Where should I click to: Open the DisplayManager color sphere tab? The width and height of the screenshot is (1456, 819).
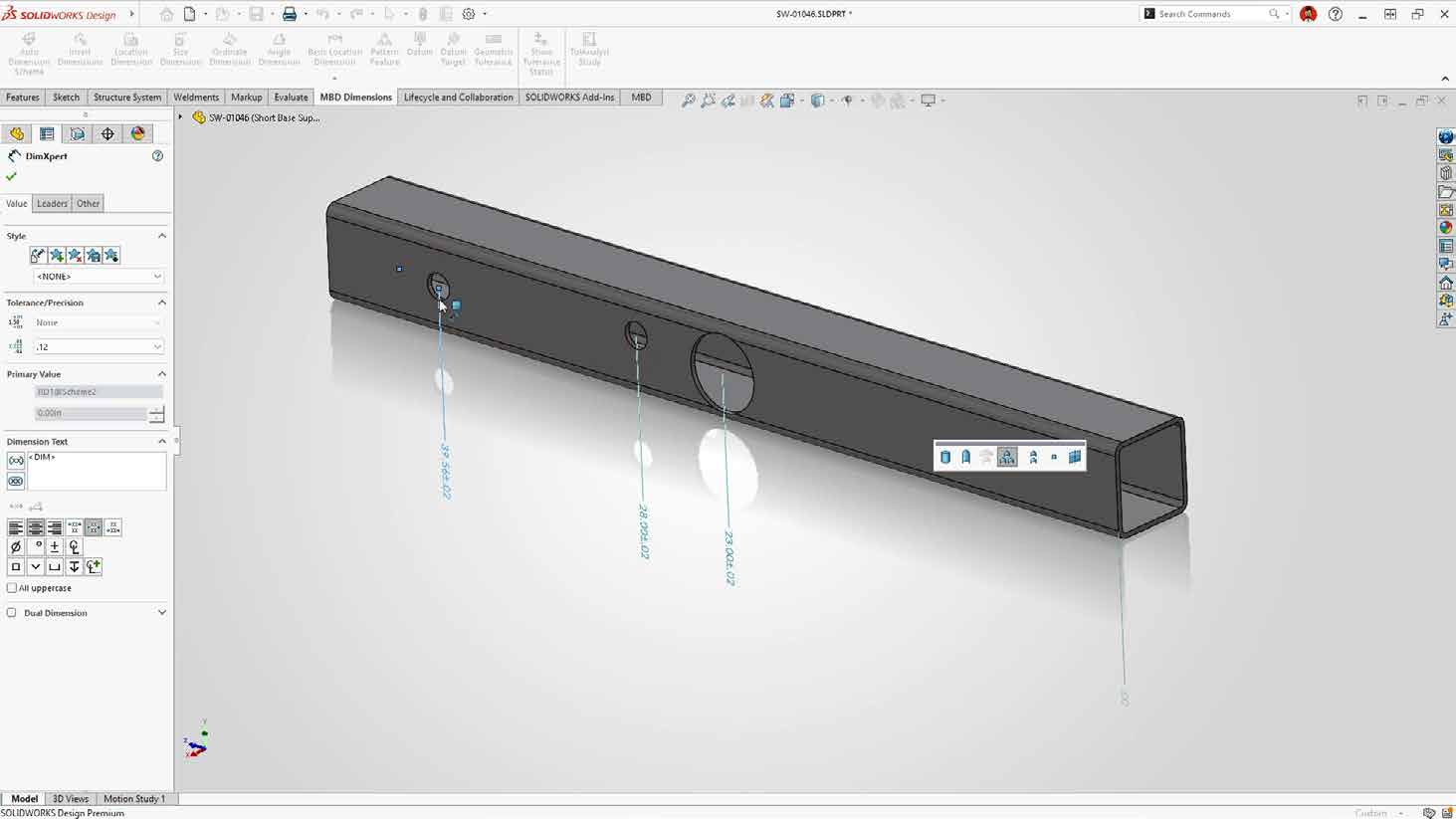[138, 133]
